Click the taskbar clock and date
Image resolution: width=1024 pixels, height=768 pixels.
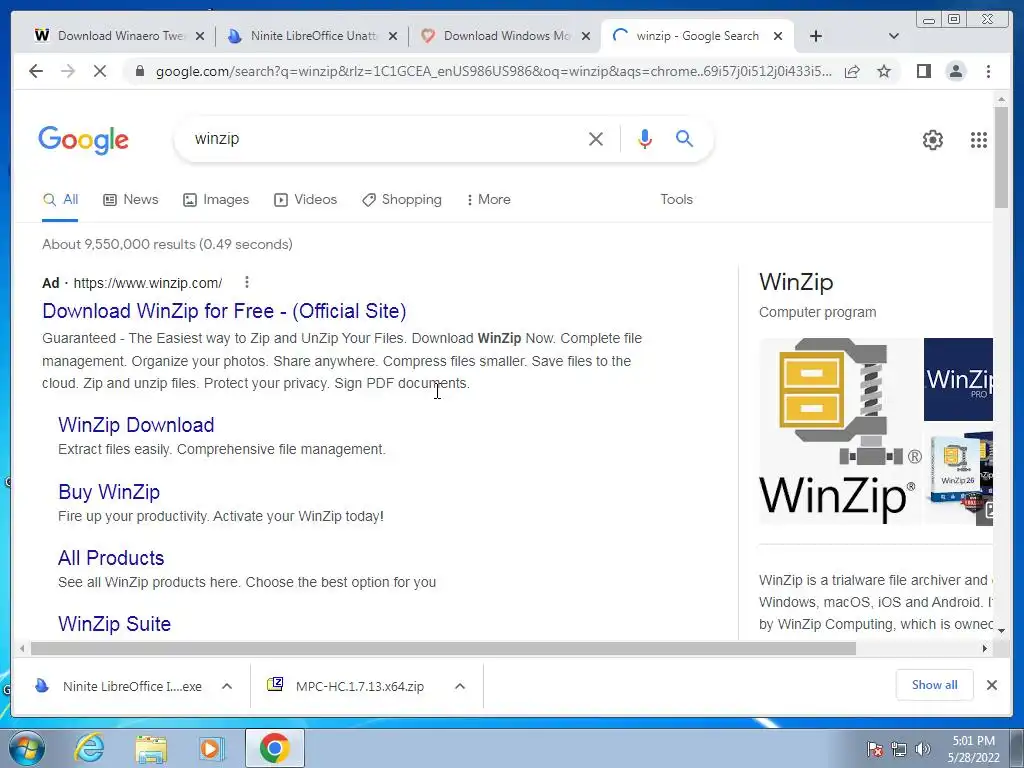973,749
